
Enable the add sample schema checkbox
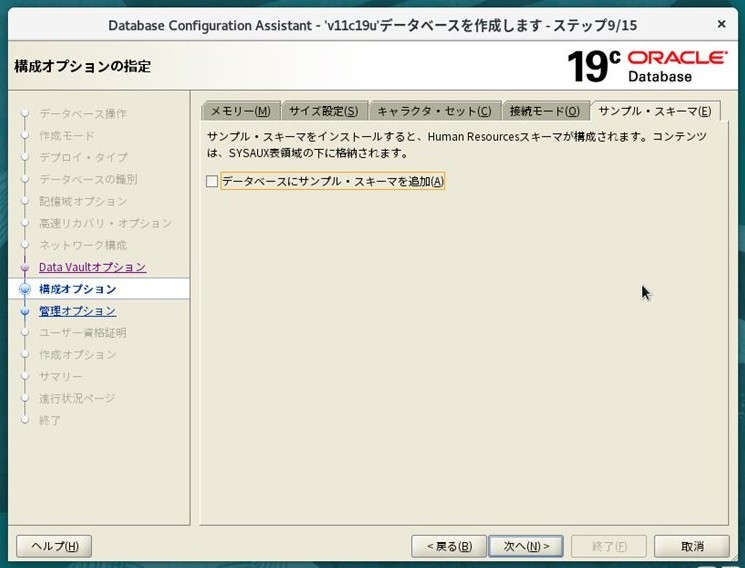212,181
